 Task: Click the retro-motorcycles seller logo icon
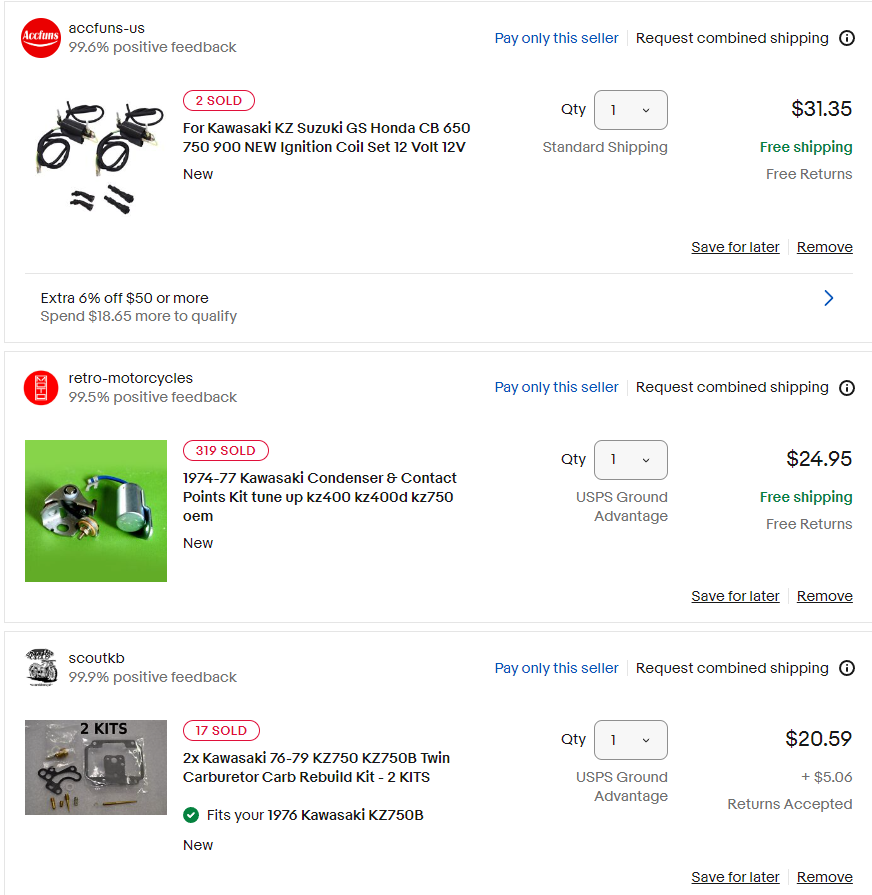[41, 388]
